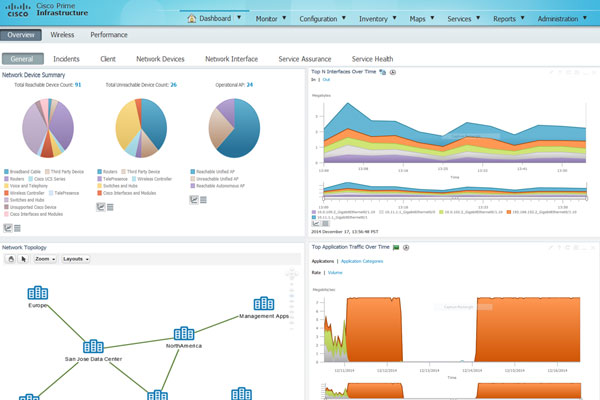Click the Europe site icon in topology
This screenshot has height=400, width=600.
tap(38, 293)
